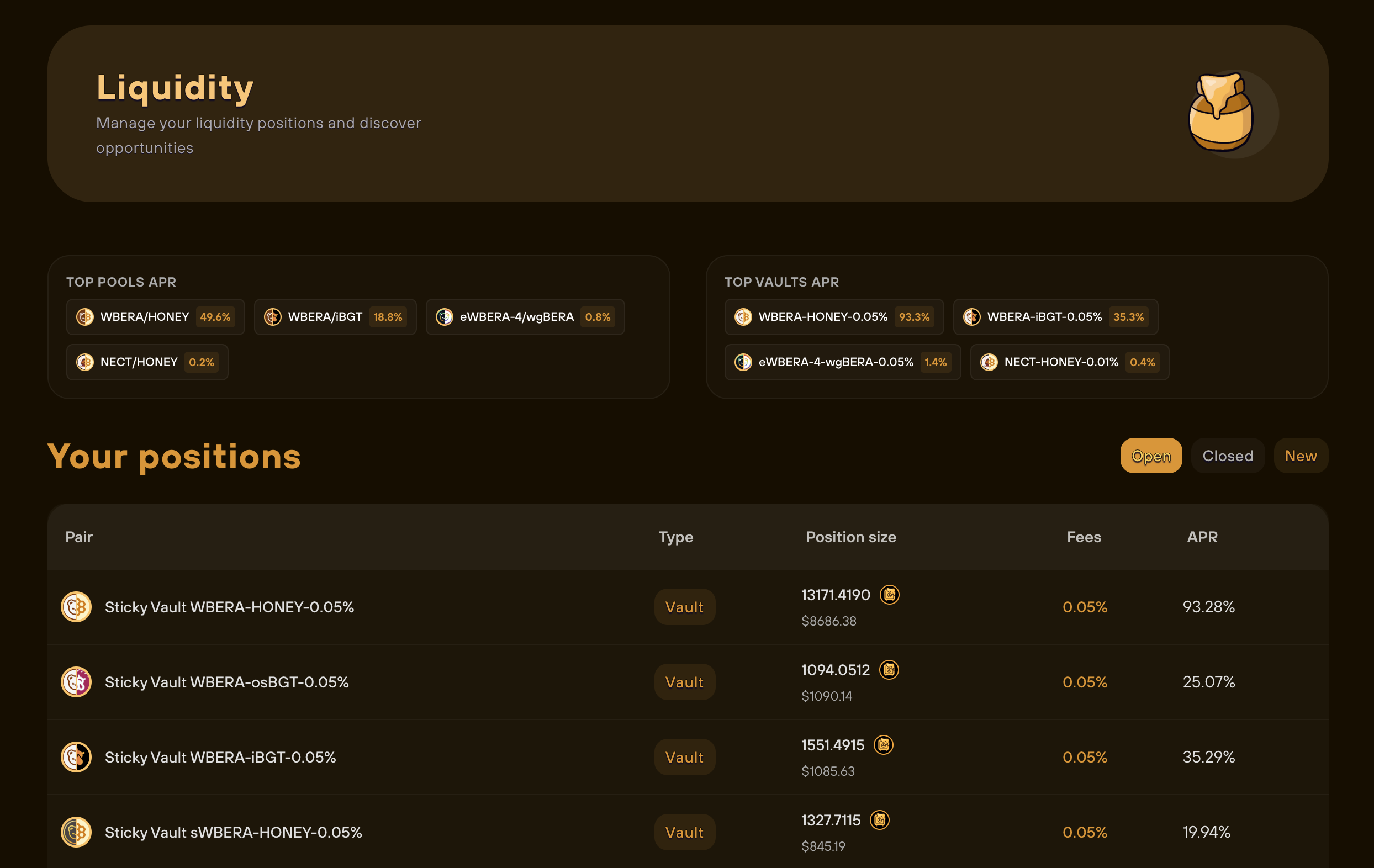Click Vault type badge in WBERA-osBGT row
1374x868 pixels.
(684, 682)
